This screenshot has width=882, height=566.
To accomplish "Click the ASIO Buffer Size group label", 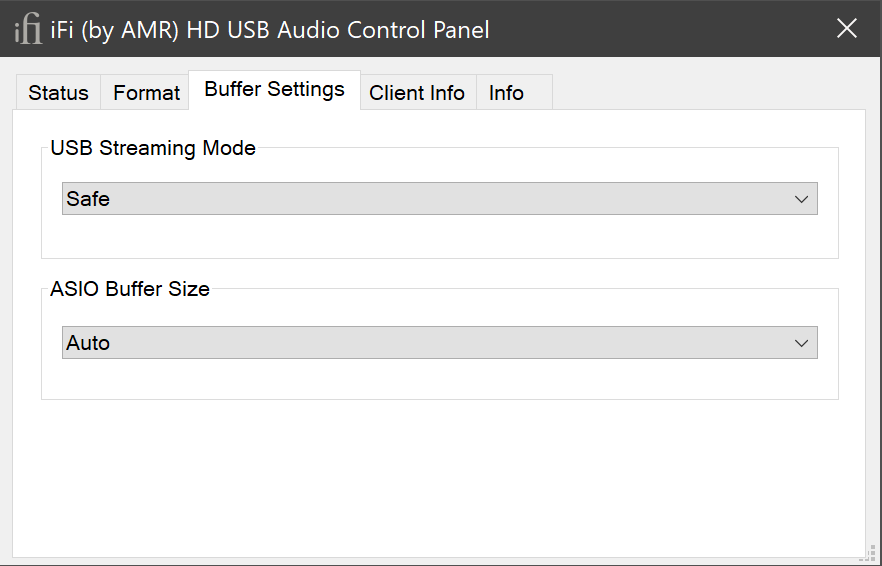I will coord(130,289).
